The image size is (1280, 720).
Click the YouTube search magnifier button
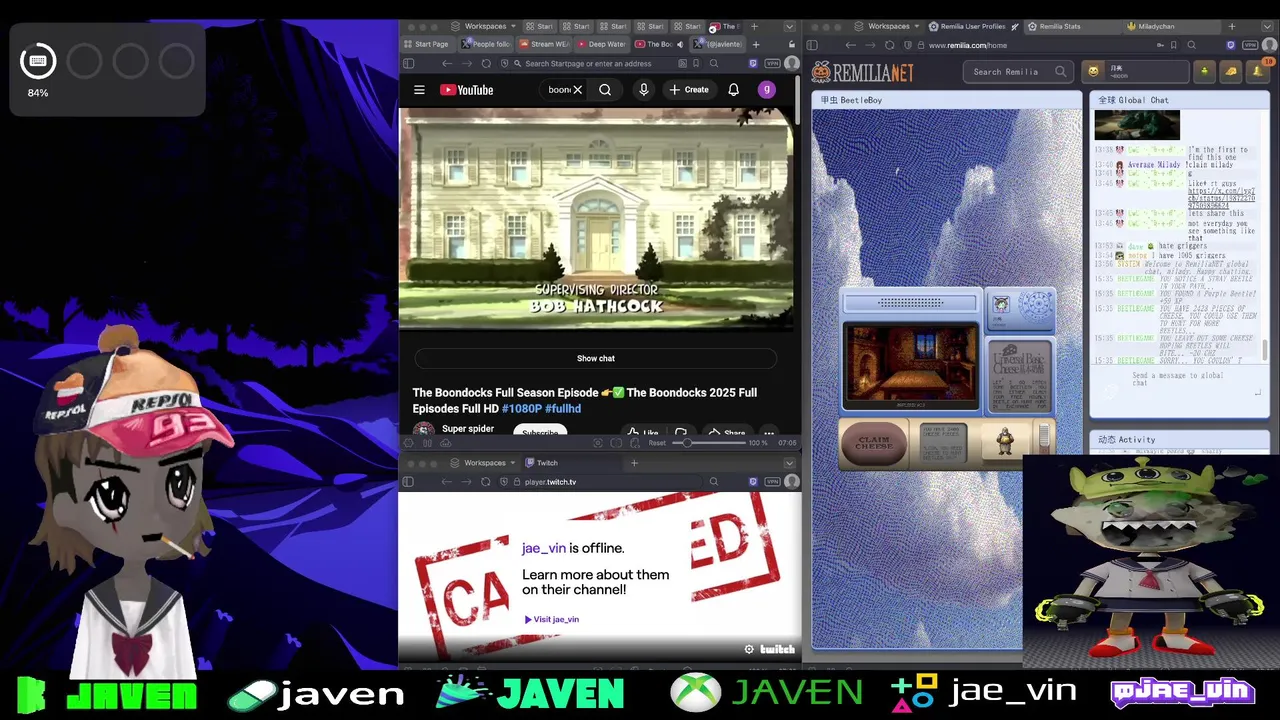pos(605,90)
